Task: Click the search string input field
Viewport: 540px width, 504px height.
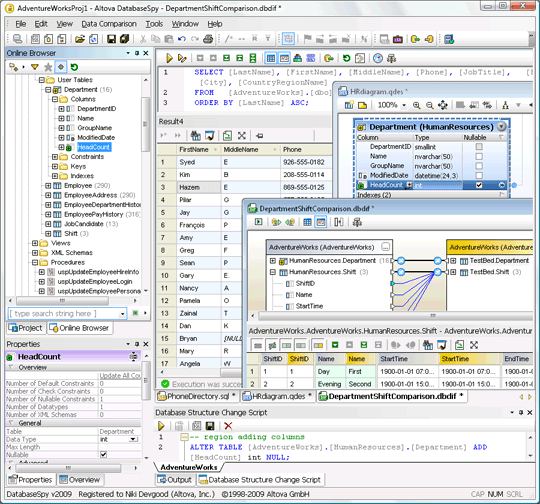Action: pos(64,313)
